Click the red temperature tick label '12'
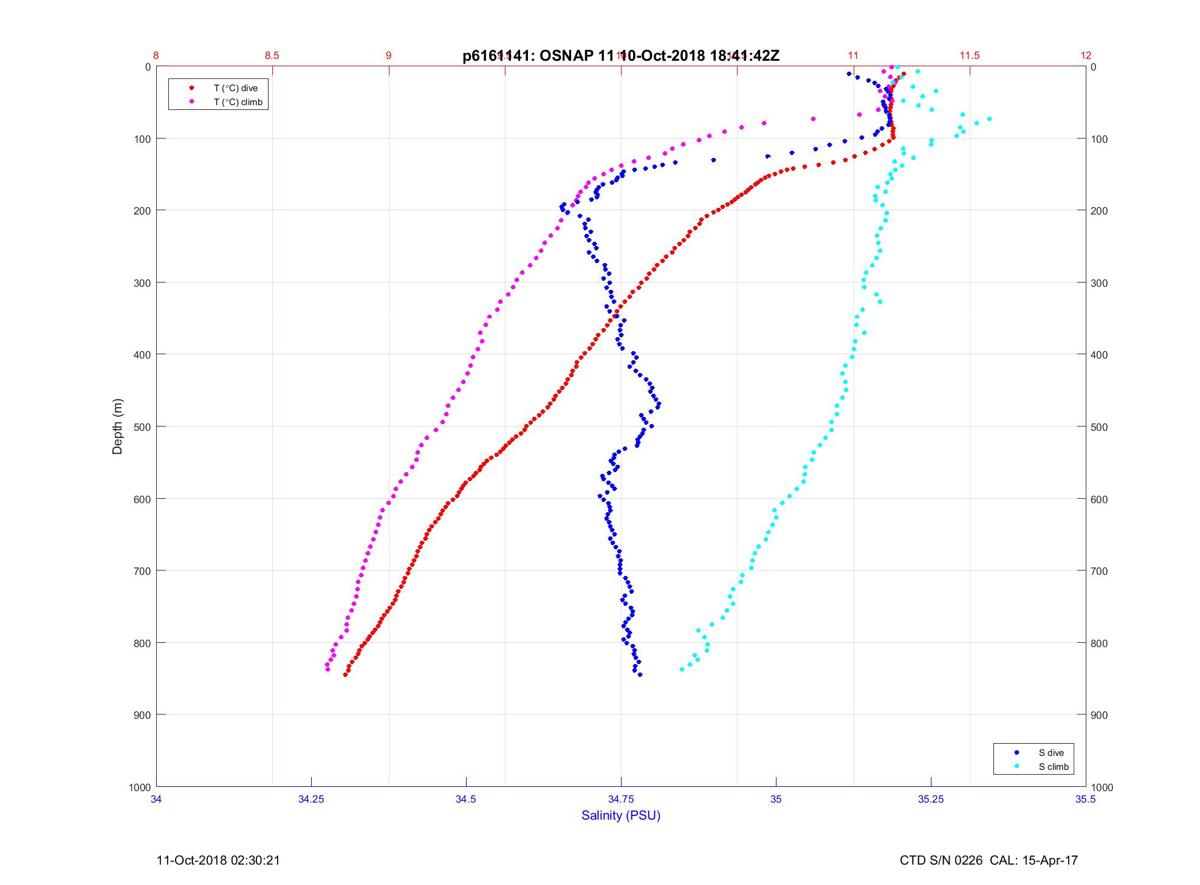The image size is (1200, 885). click(1086, 56)
